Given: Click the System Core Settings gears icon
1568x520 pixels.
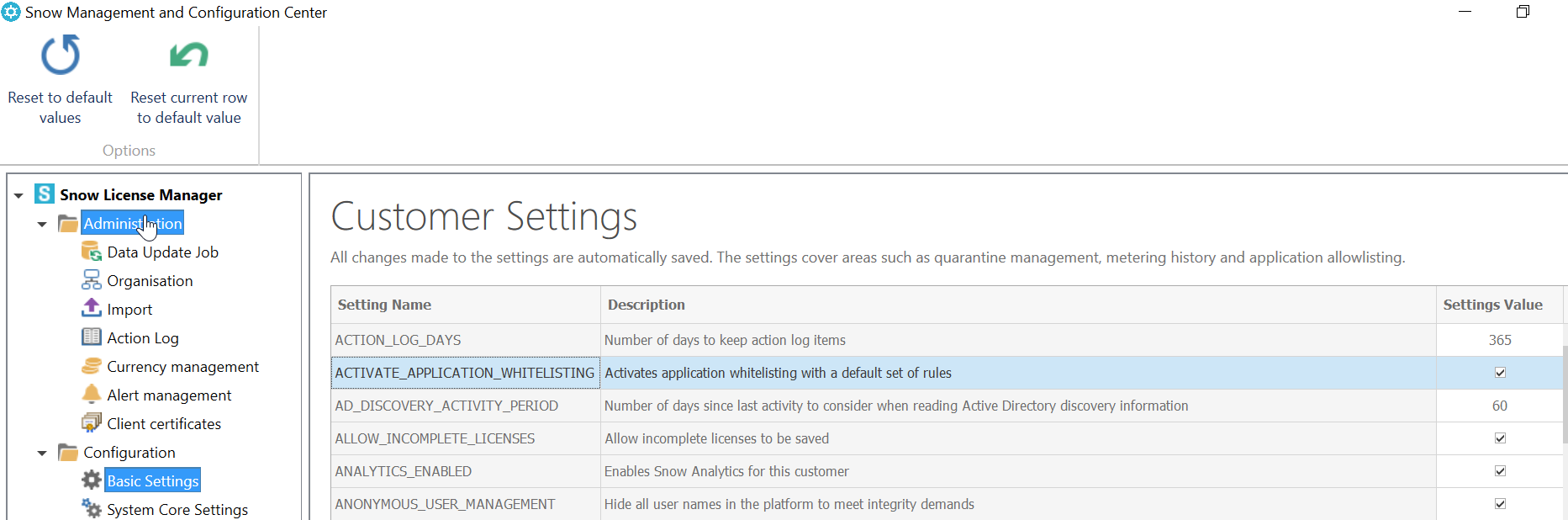Looking at the screenshot, I should 92,509.
